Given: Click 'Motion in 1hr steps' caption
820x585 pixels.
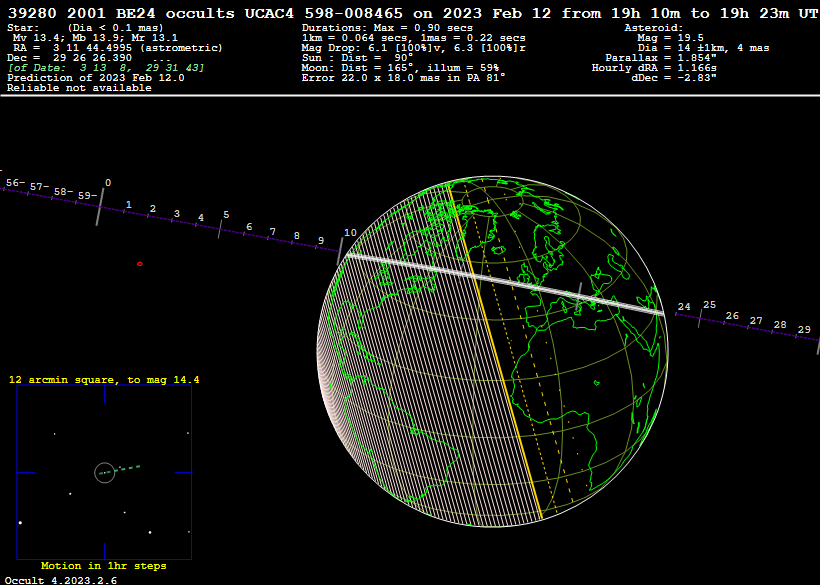Looking at the screenshot, I should tap(104, 566).
